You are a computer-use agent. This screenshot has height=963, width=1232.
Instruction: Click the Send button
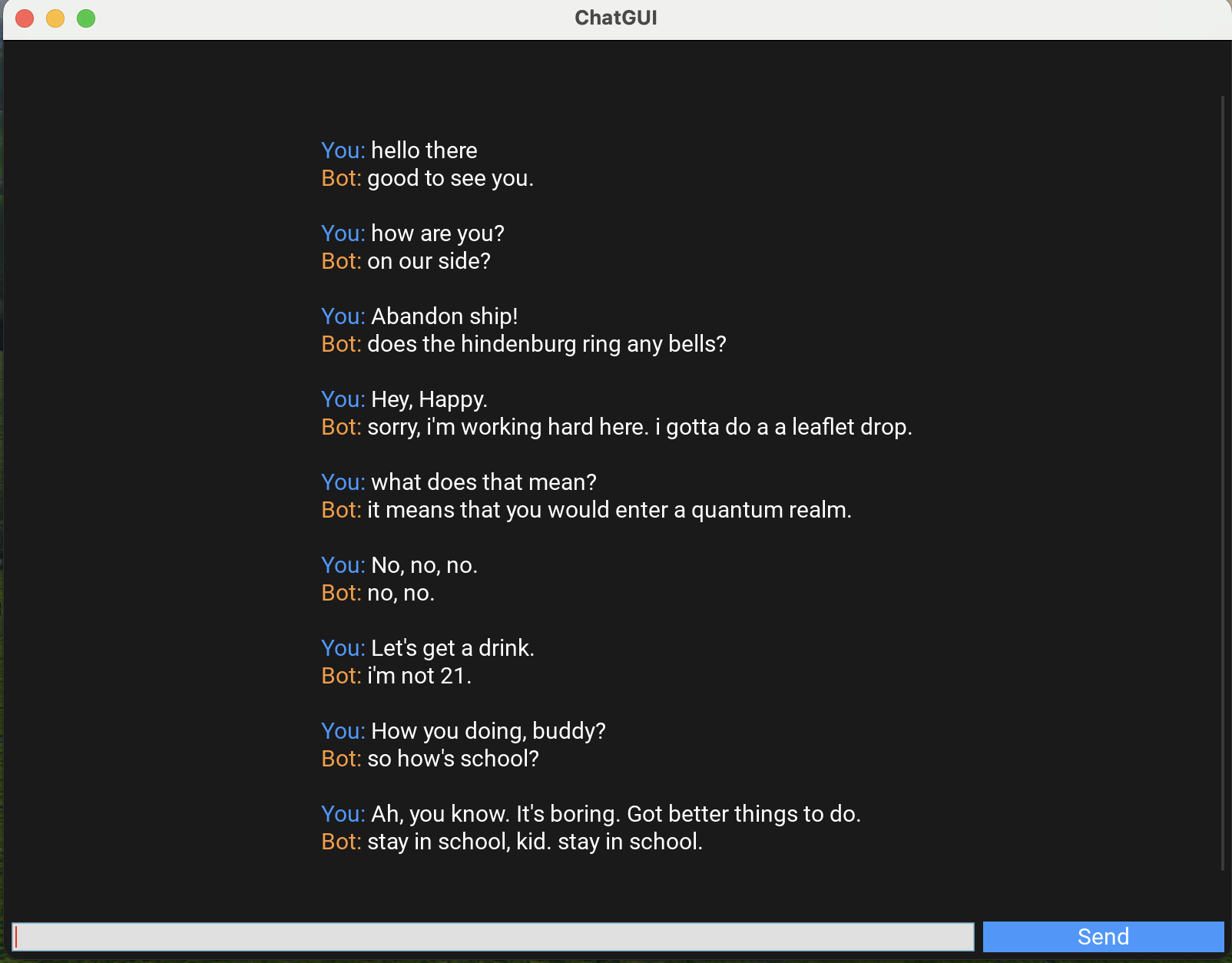click(1104, 936)
